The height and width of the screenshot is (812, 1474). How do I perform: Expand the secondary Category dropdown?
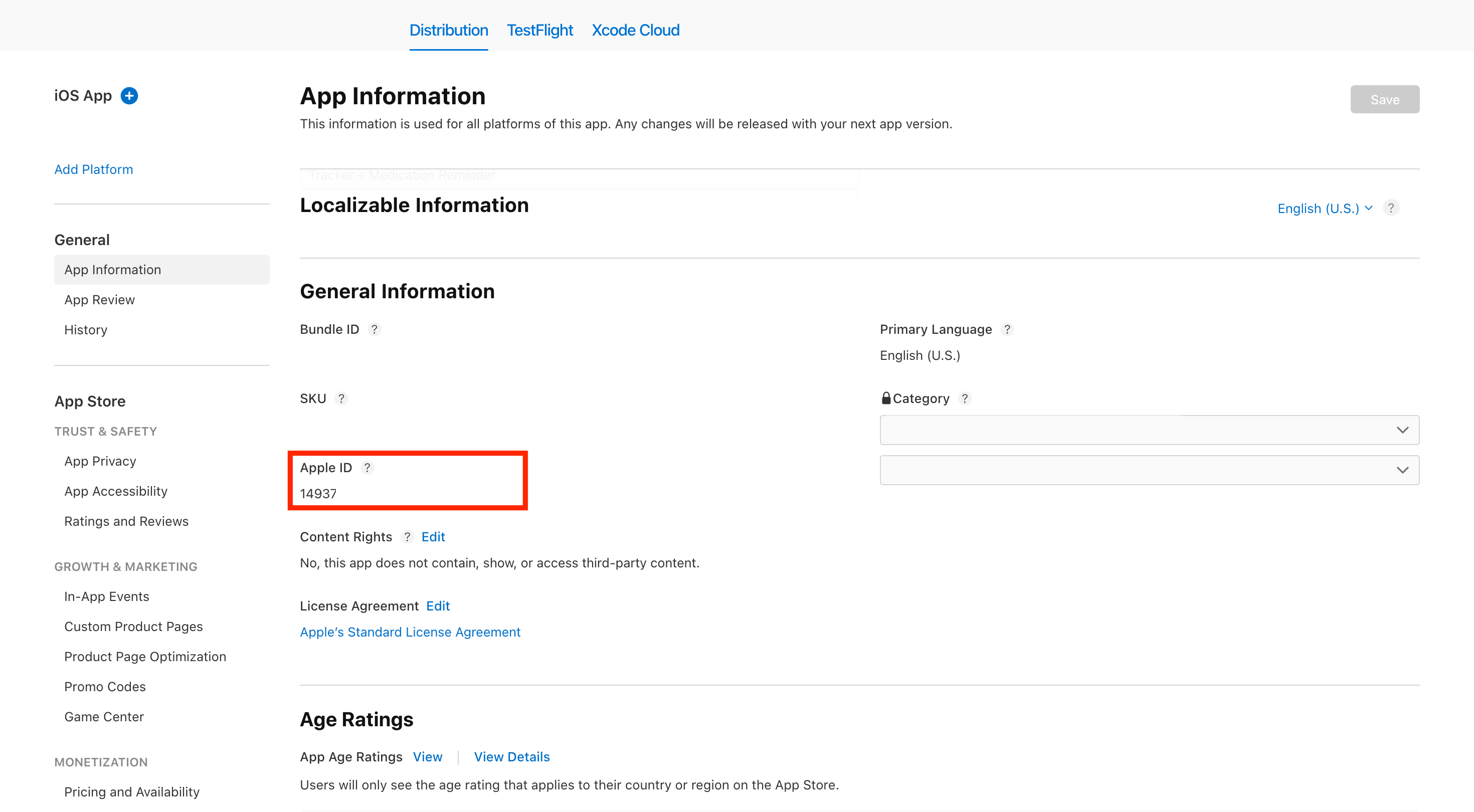coord(1149,470)
